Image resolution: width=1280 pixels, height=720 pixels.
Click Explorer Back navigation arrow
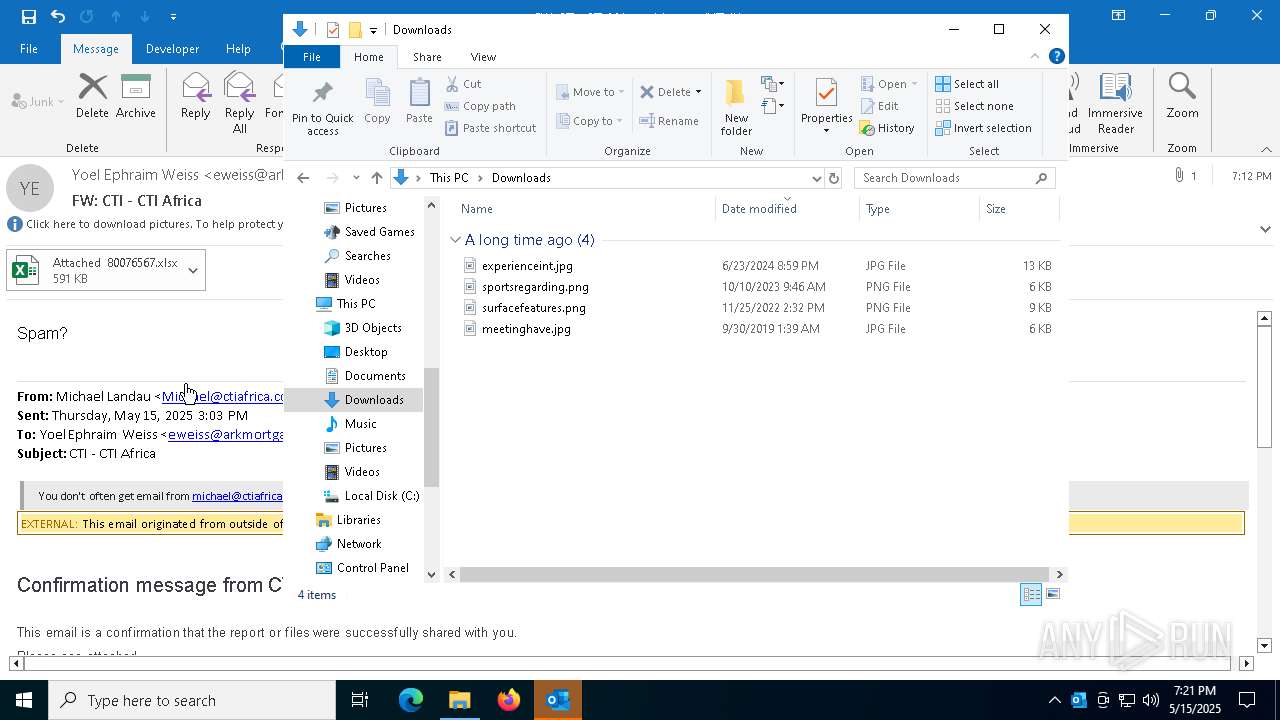[303, 178]
